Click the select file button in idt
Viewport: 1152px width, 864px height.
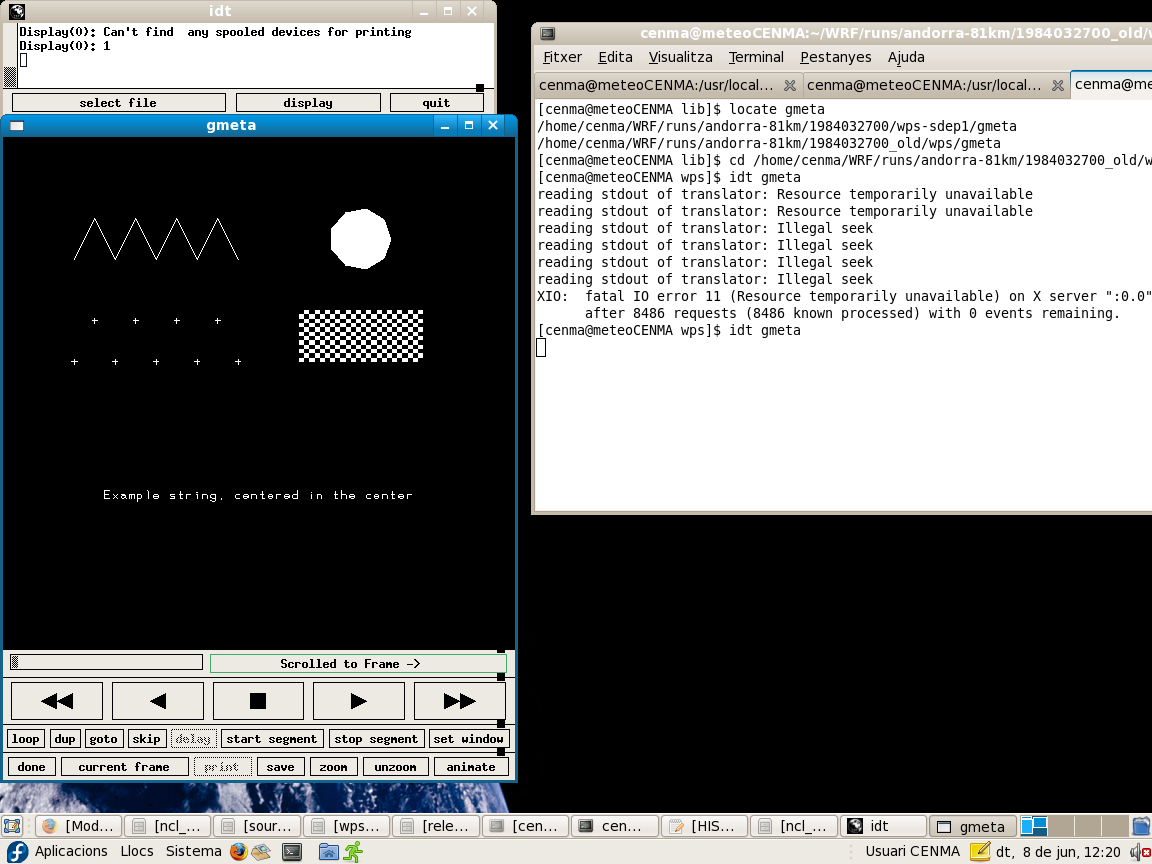[118, 102]
